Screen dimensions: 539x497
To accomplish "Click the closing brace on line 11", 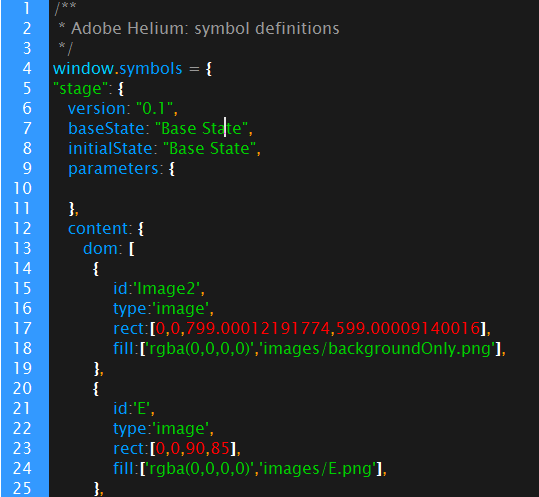I will coord(72,209).
